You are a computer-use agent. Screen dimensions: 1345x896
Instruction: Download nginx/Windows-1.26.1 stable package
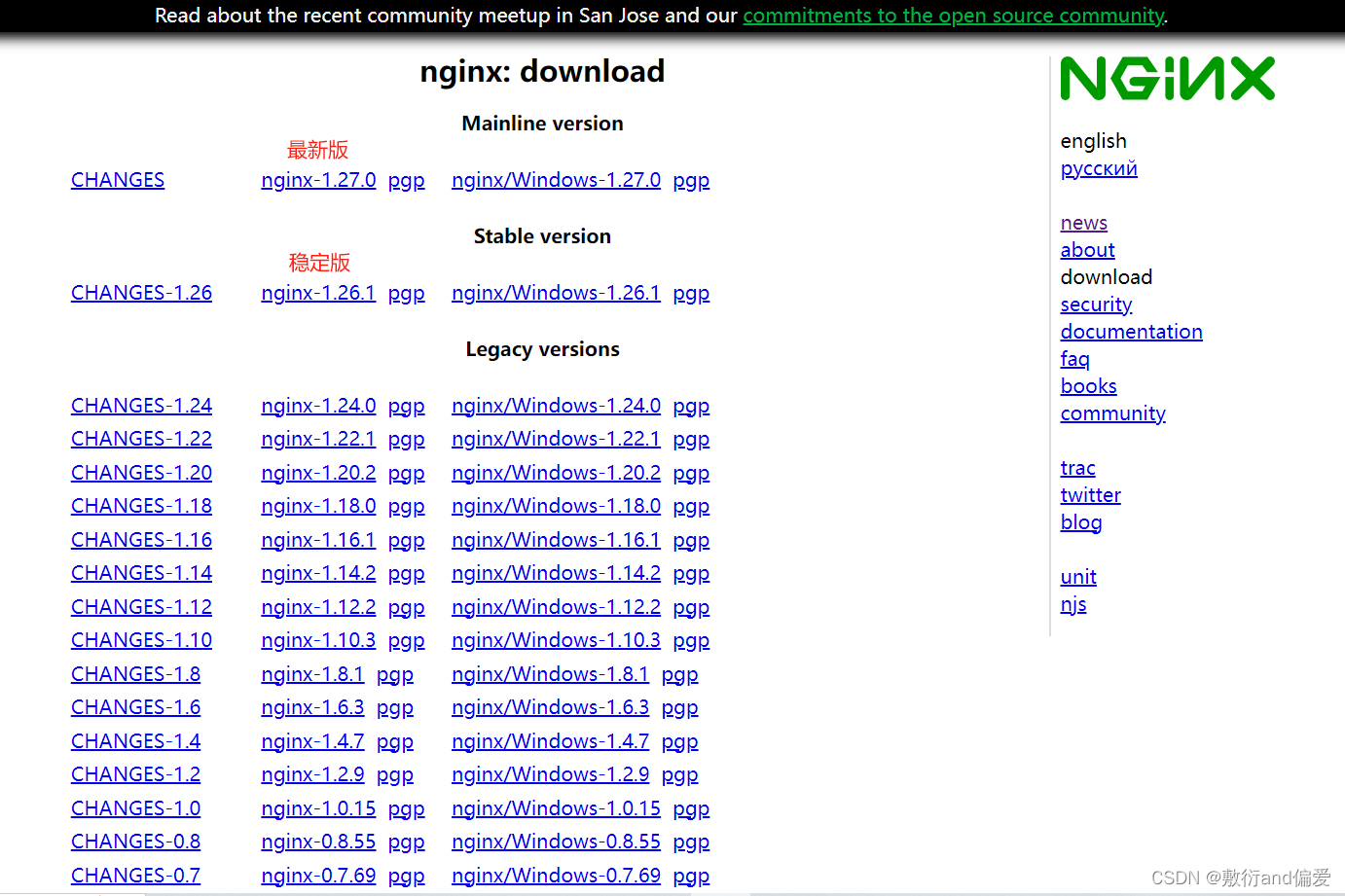pos(556,293)
